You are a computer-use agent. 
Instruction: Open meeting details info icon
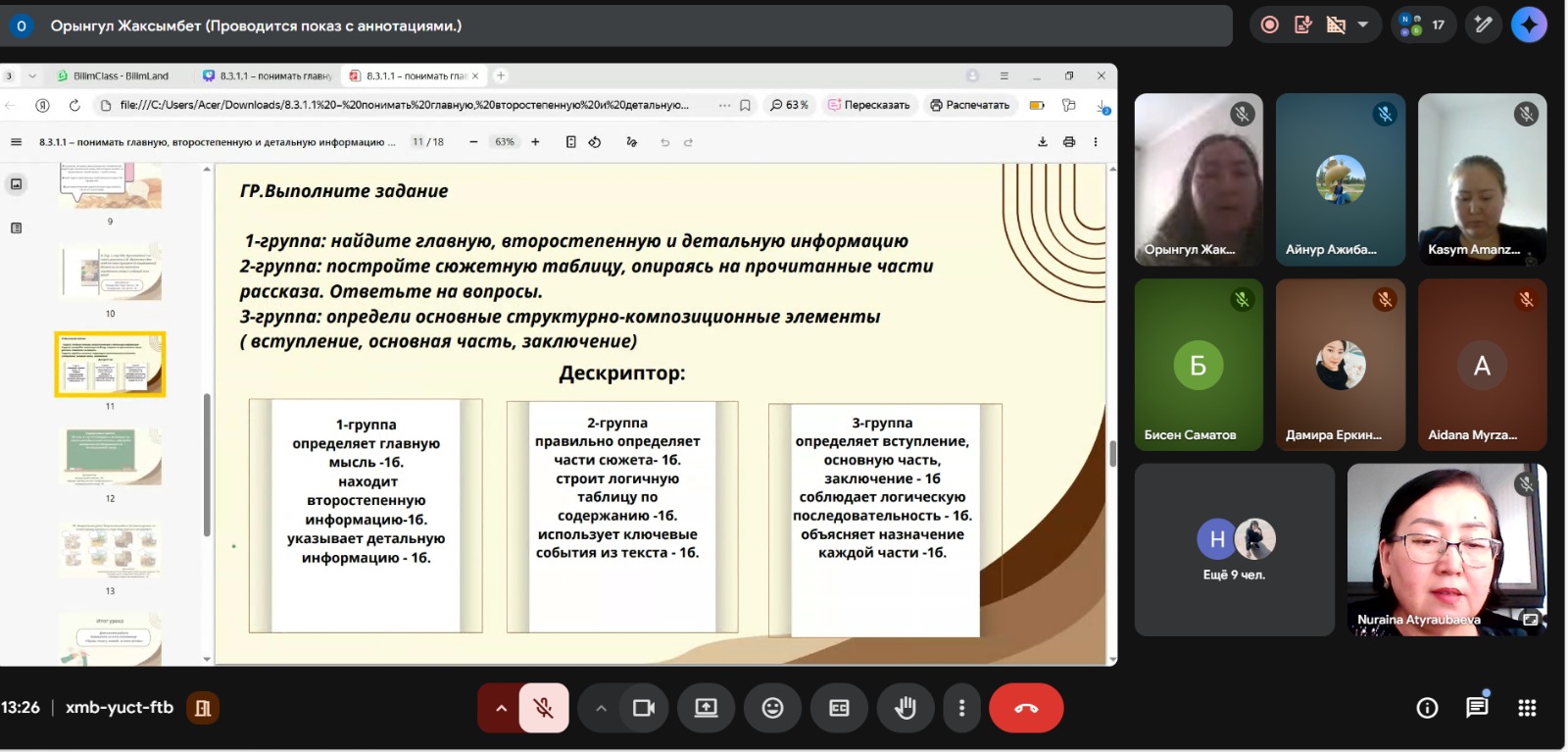(x=1427, y=708)
